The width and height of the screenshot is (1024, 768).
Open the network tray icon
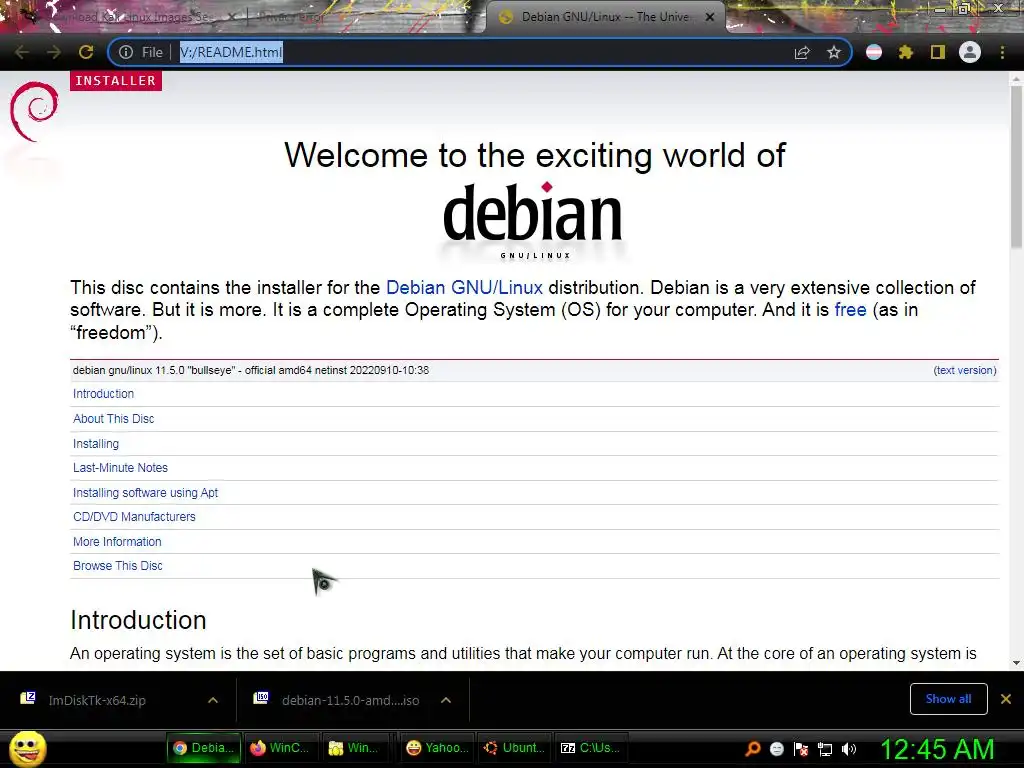(825, 749)
